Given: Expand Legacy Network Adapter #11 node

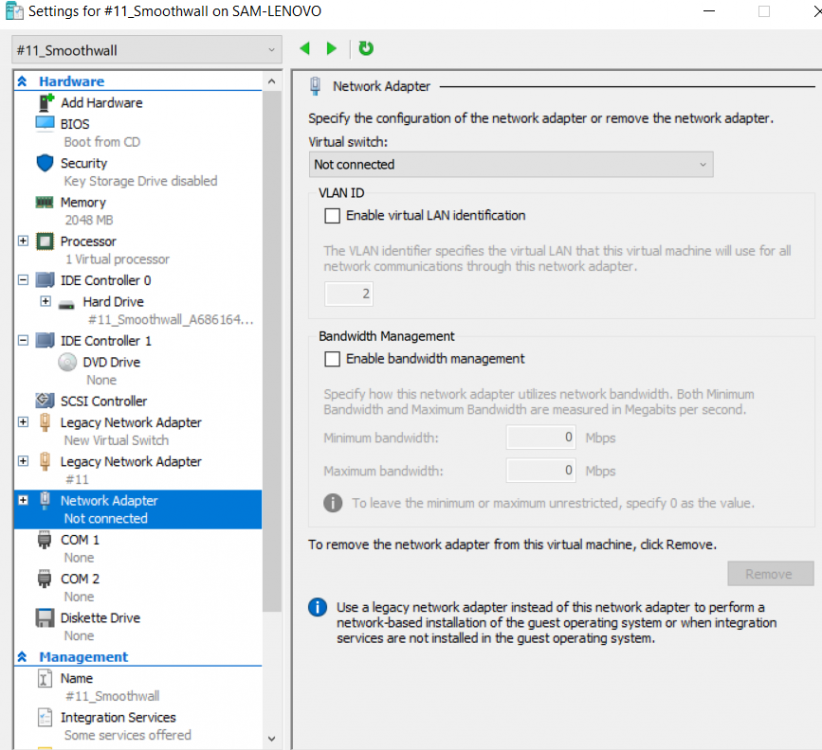Looking at the screenshot, I should (23, 461).
